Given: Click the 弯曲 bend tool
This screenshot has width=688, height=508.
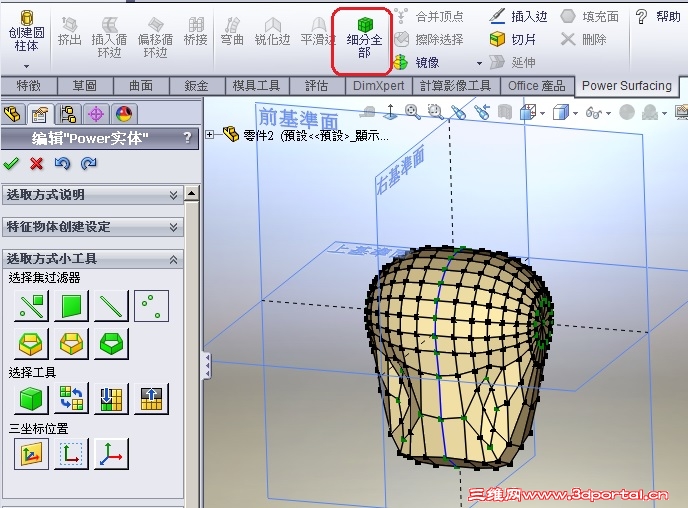Looking at the screenshot, I should click(x=232, y=32).
